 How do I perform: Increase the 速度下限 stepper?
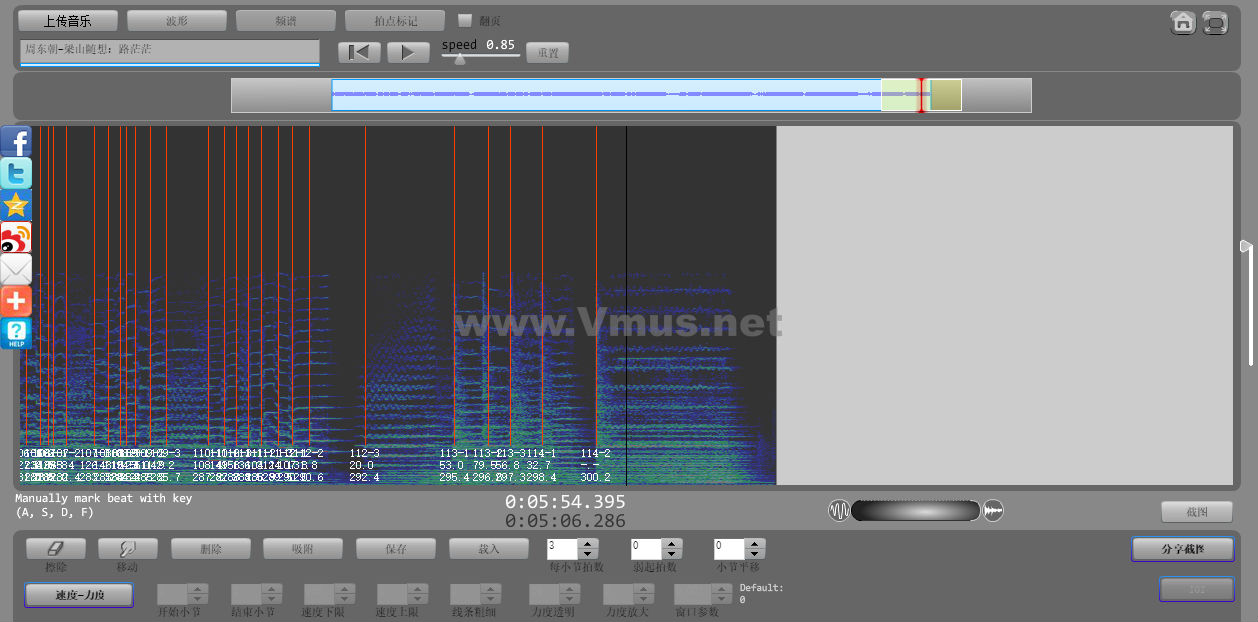pyautogui.click(x=344, y=589)
